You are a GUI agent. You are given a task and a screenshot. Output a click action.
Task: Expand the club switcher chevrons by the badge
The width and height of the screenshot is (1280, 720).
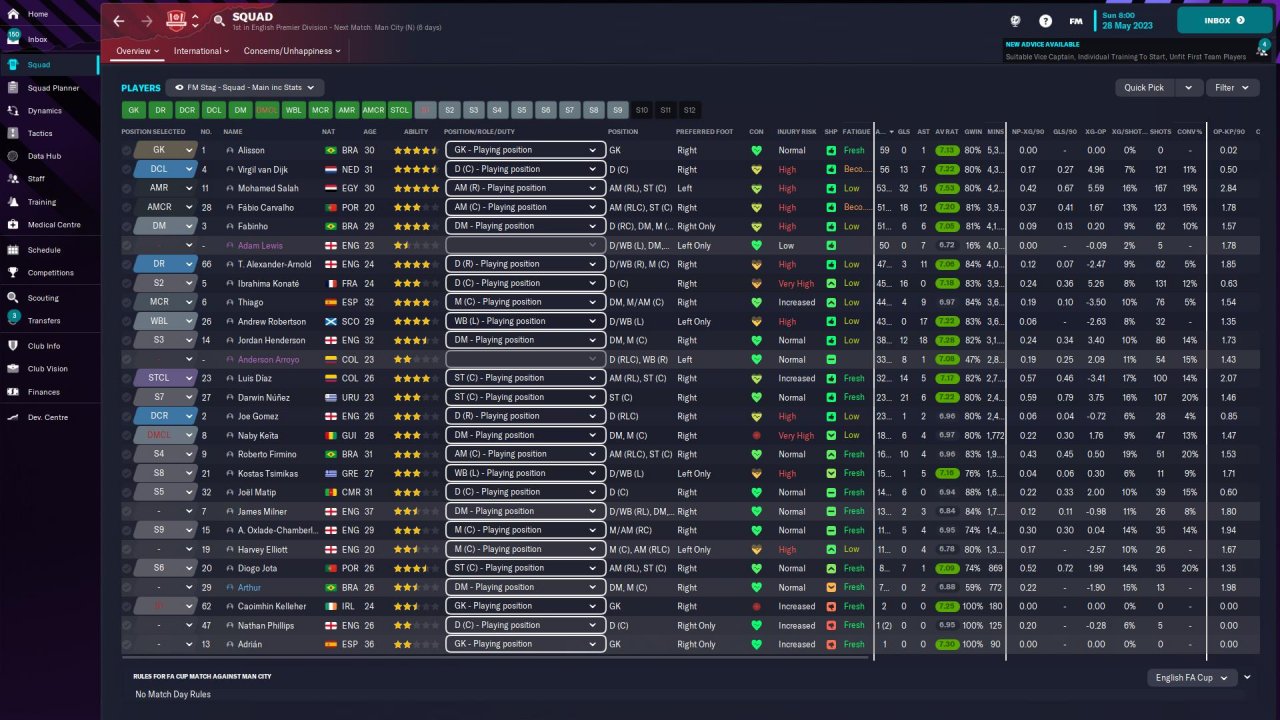tap(195, 20)
